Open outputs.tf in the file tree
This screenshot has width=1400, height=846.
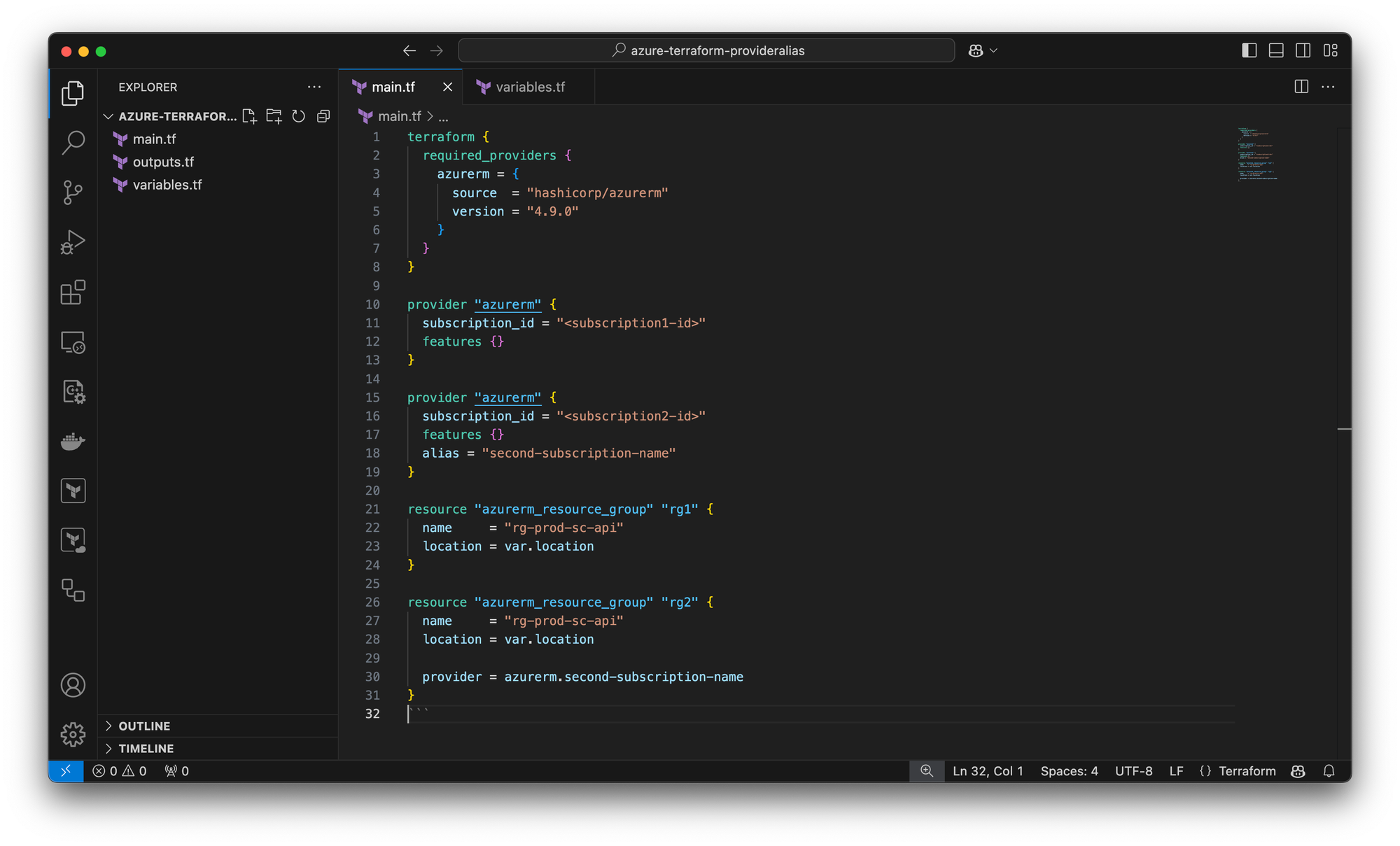218,162
